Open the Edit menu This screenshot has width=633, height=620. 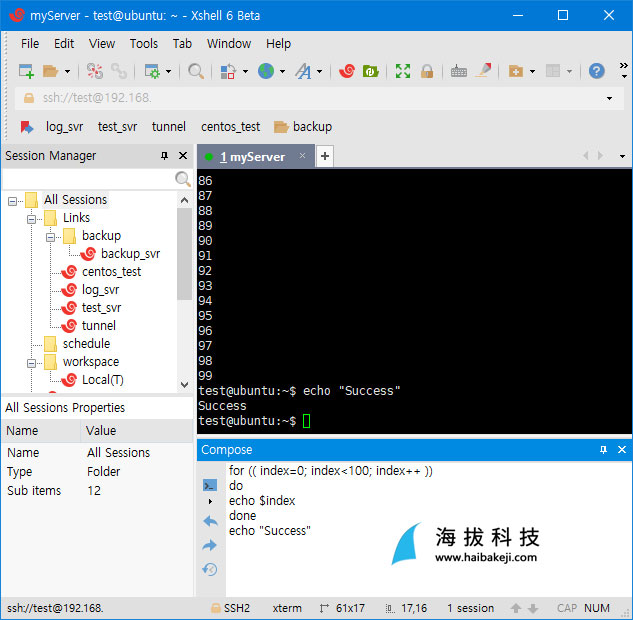click(x=64, y=44)
